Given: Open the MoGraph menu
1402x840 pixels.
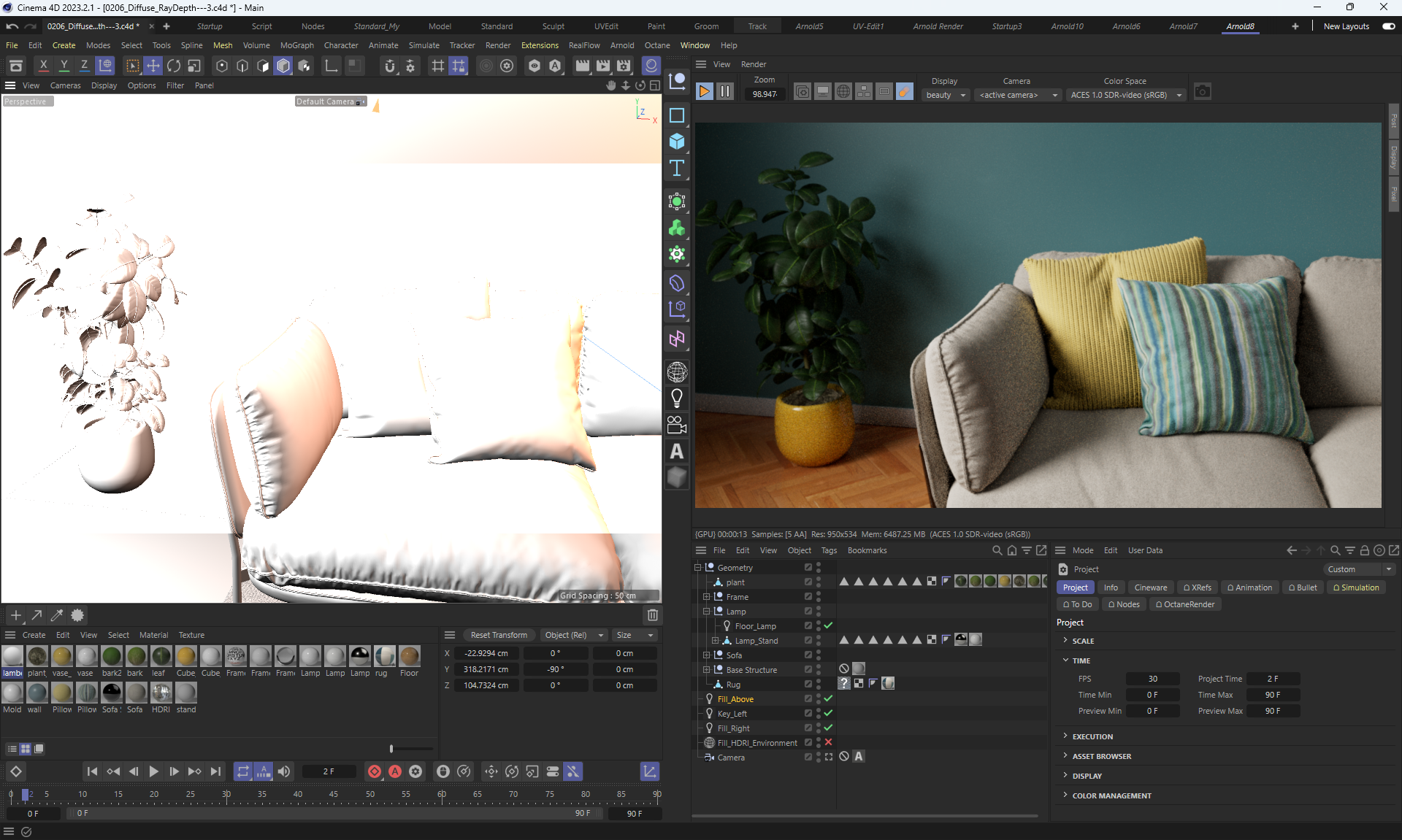Looking at the screenshot, I should pyautogui.click(x=296, y=45).
